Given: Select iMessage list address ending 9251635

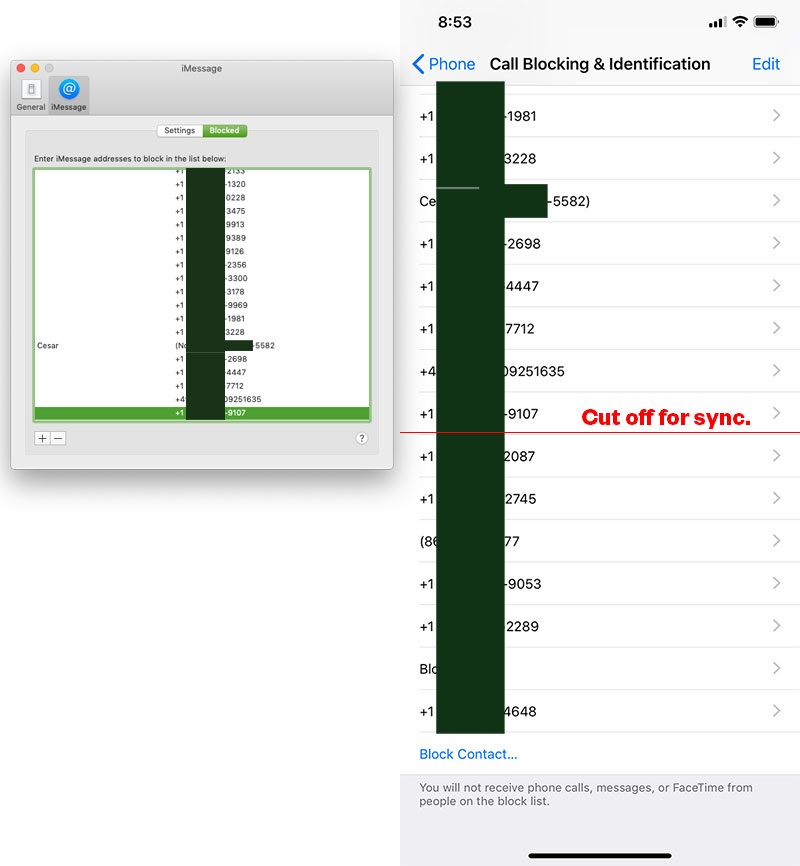Looking at the screenshot, I should coord(202,399).
